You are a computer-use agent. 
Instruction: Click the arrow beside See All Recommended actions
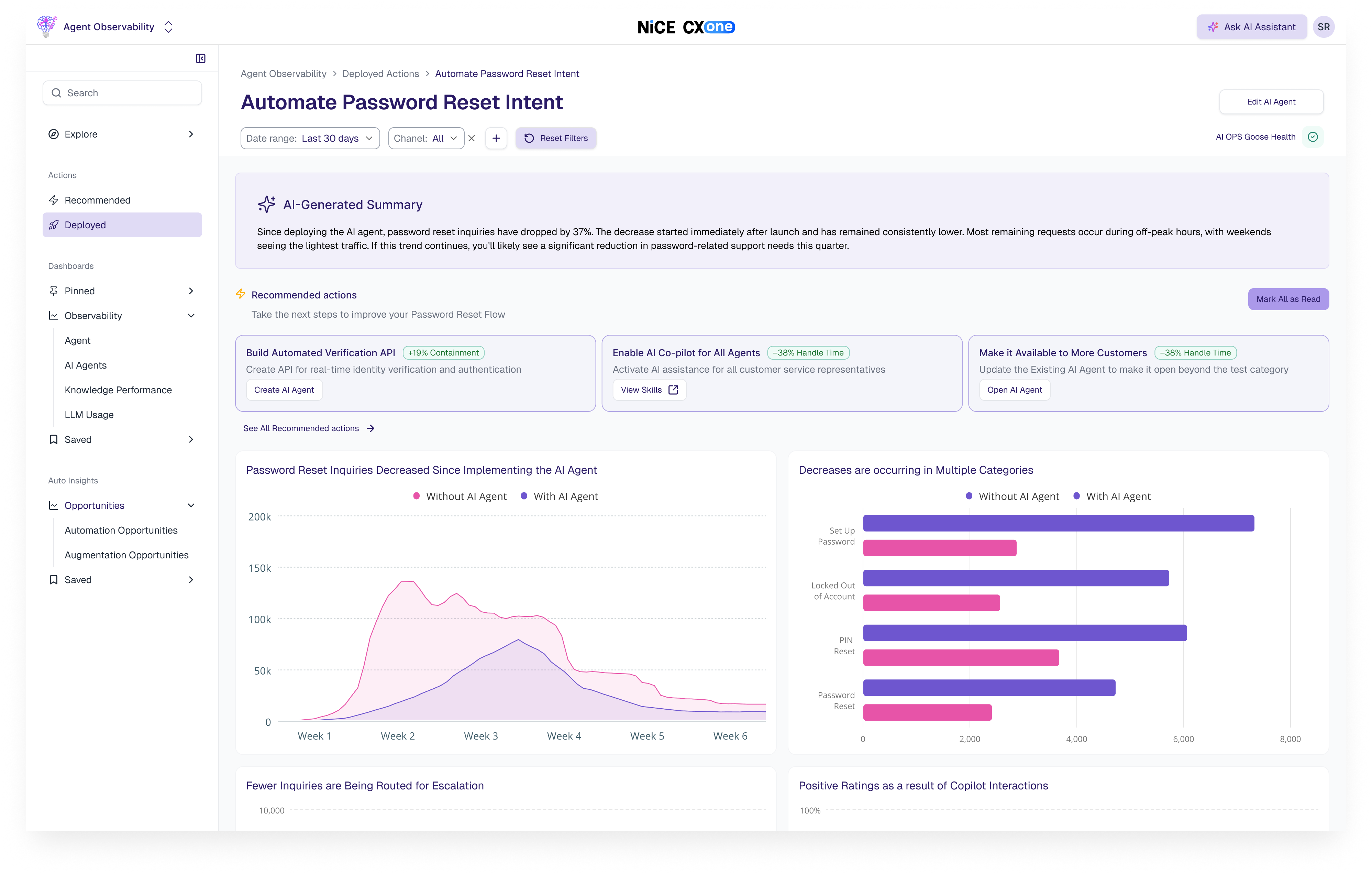point(370,428)
